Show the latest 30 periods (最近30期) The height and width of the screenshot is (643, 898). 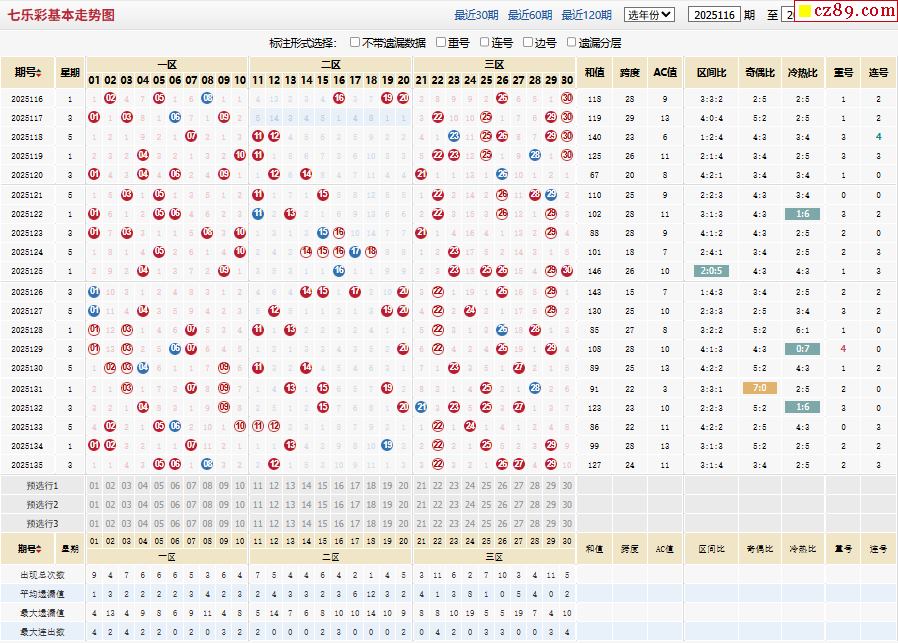(476, 15)
